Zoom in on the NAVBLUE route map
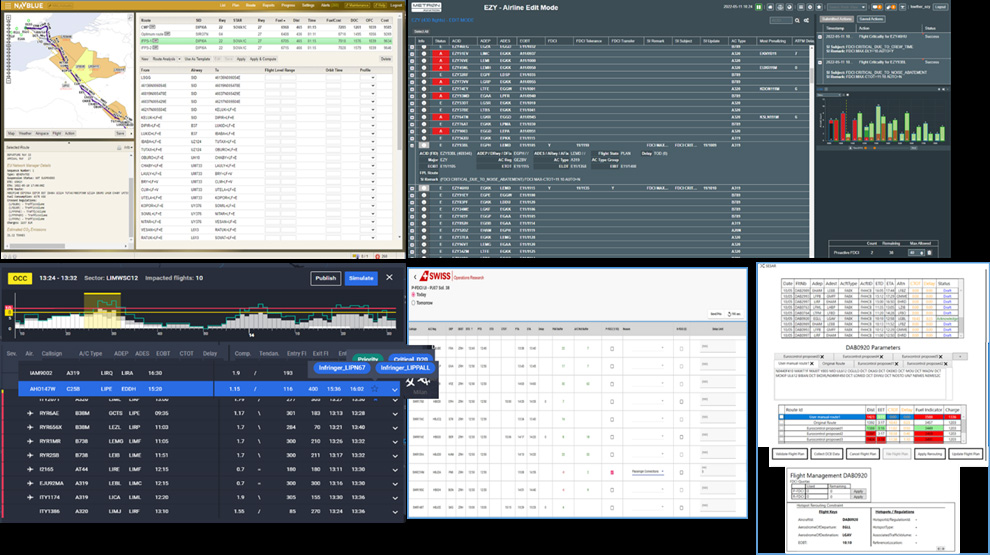The height and width of the screenshot is (555, 990). coord(9,19)
